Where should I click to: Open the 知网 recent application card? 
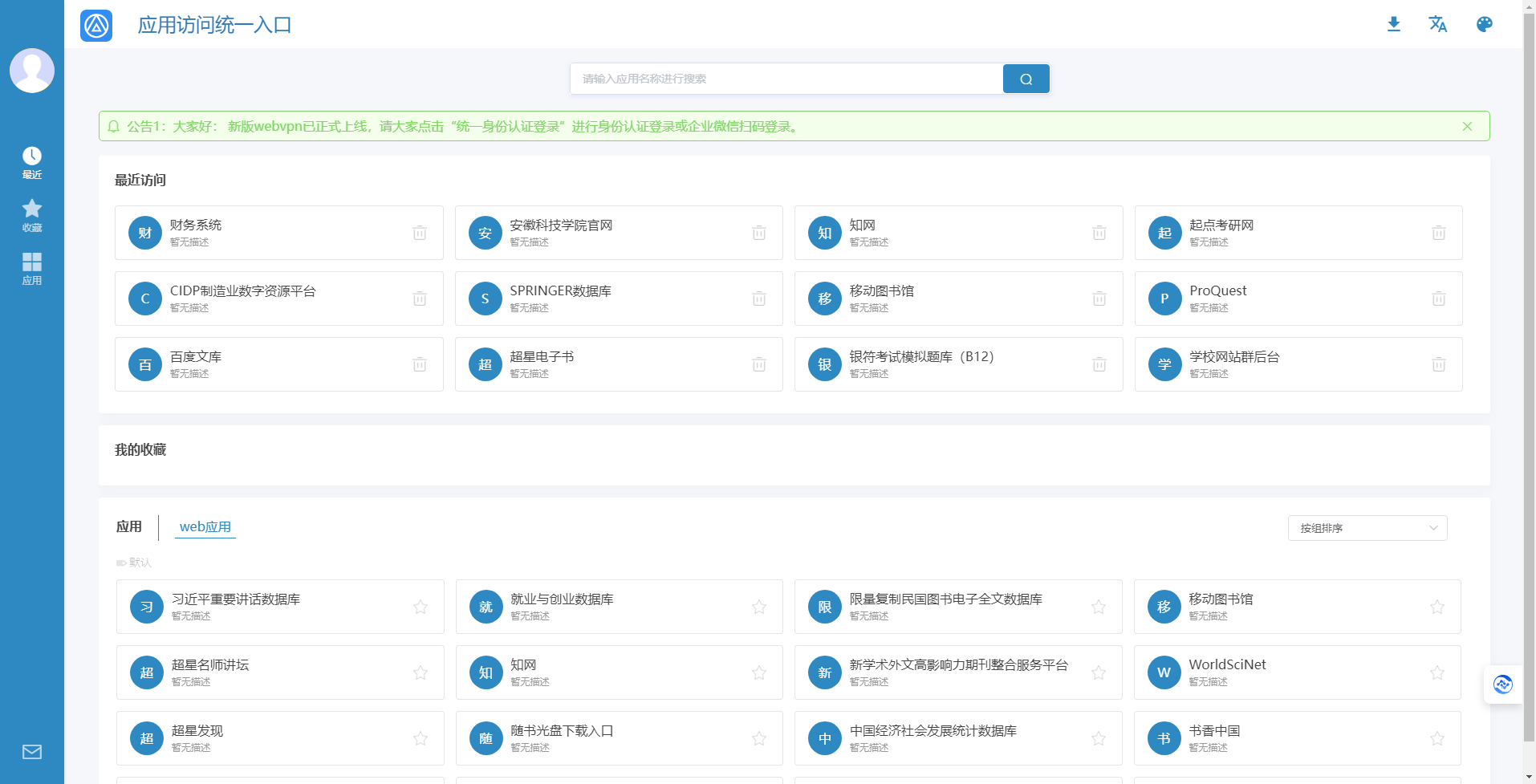tap(947, 233)
